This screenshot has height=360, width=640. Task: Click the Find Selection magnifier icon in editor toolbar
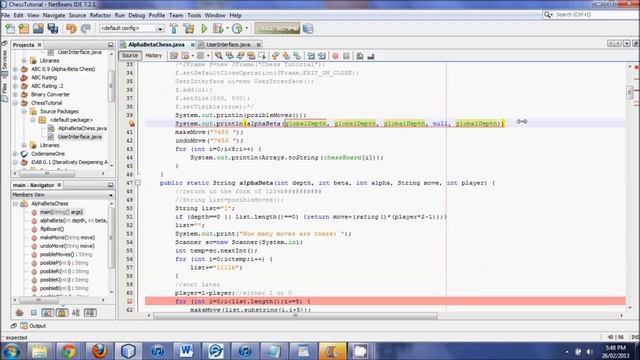(219, 56)
